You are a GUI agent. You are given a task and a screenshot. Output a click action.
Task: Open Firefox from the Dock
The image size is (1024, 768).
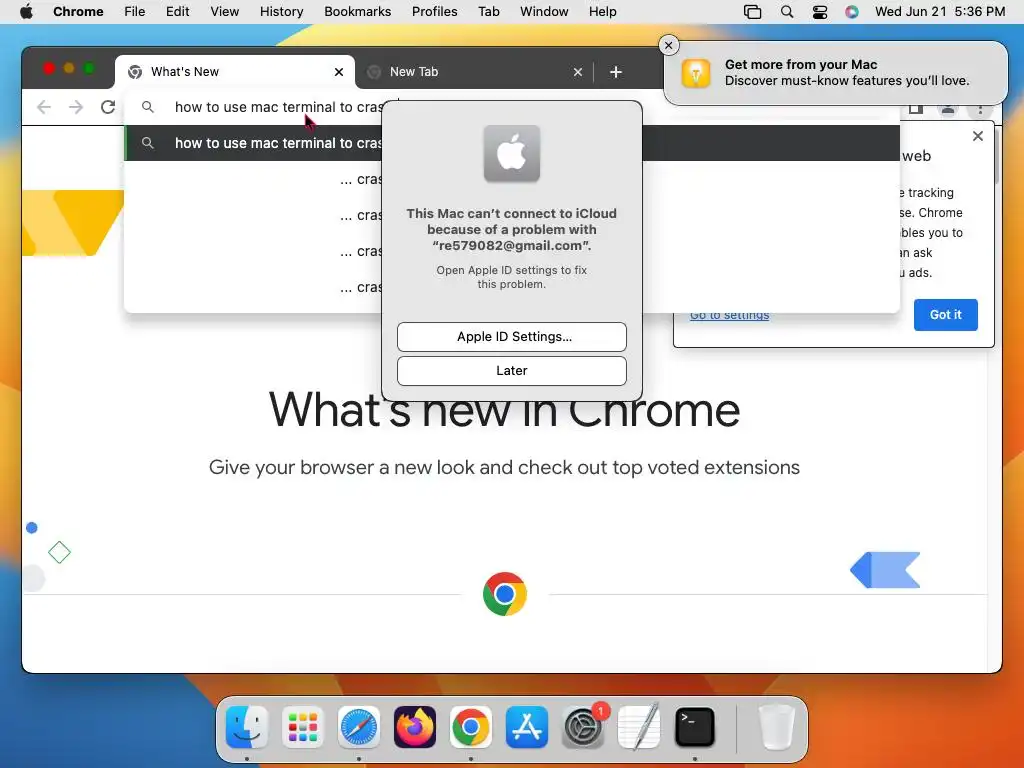415,726
